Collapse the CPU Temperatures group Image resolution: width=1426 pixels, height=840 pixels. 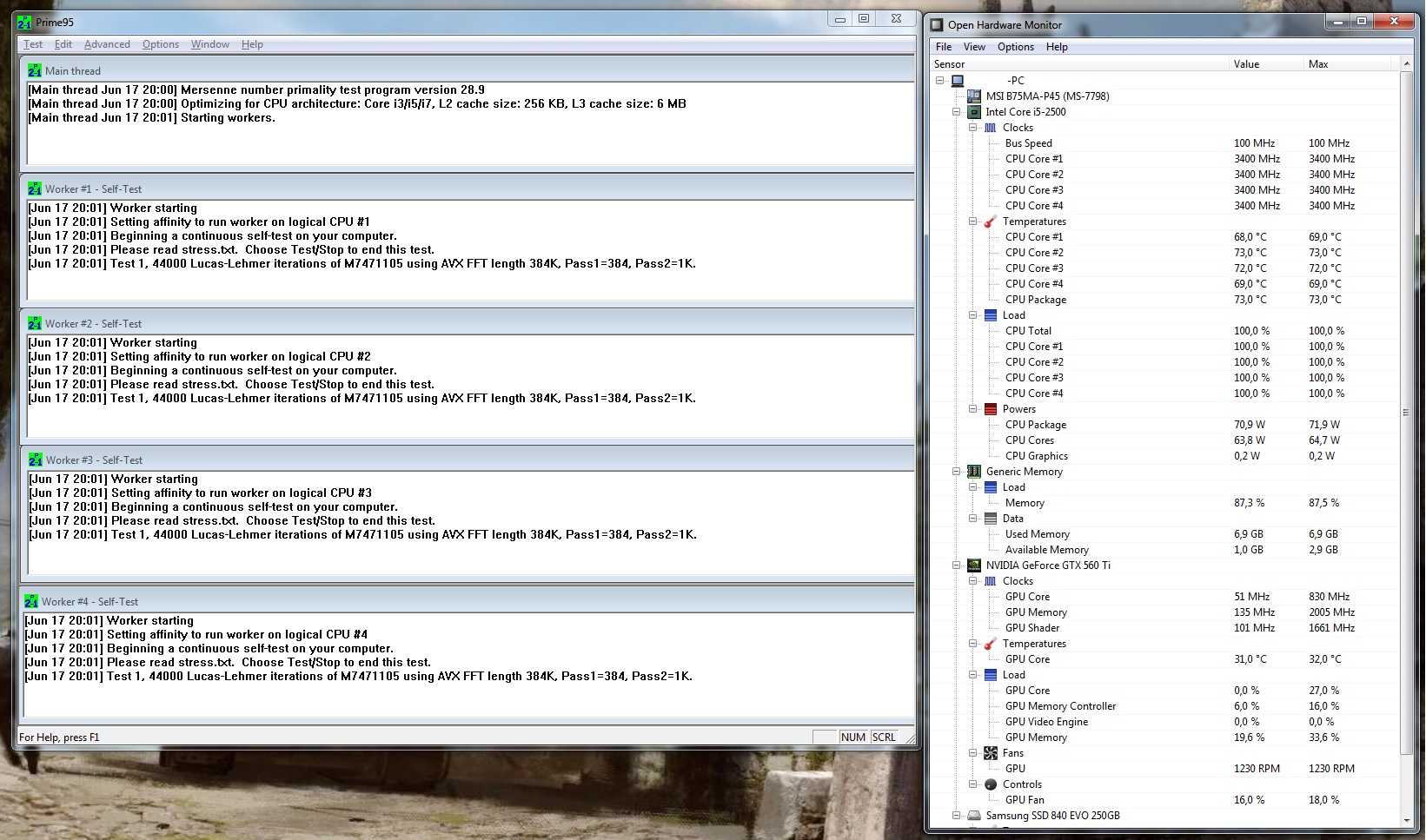pos(973,222)
